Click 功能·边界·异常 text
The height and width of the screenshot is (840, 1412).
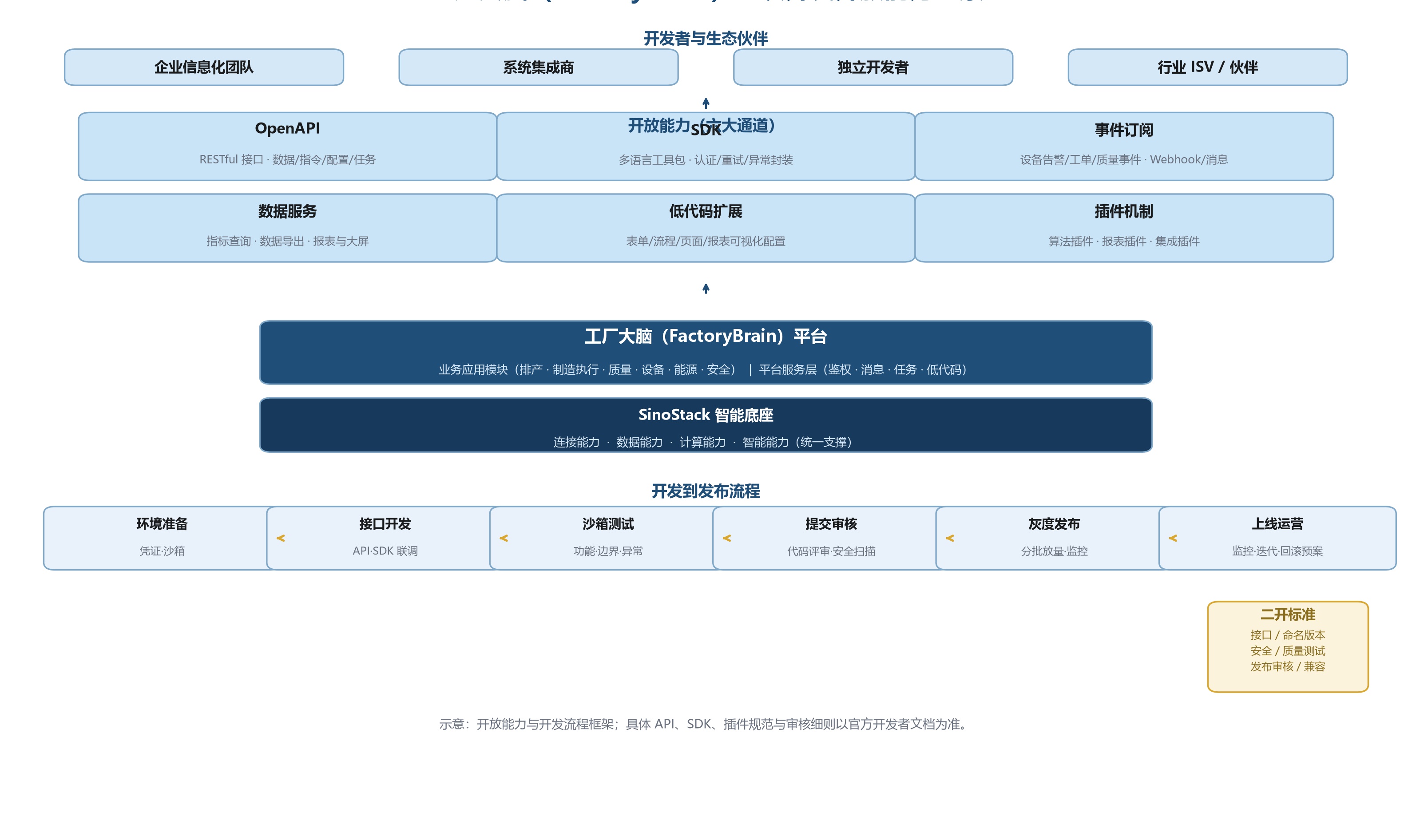click(x=608, y=551)
